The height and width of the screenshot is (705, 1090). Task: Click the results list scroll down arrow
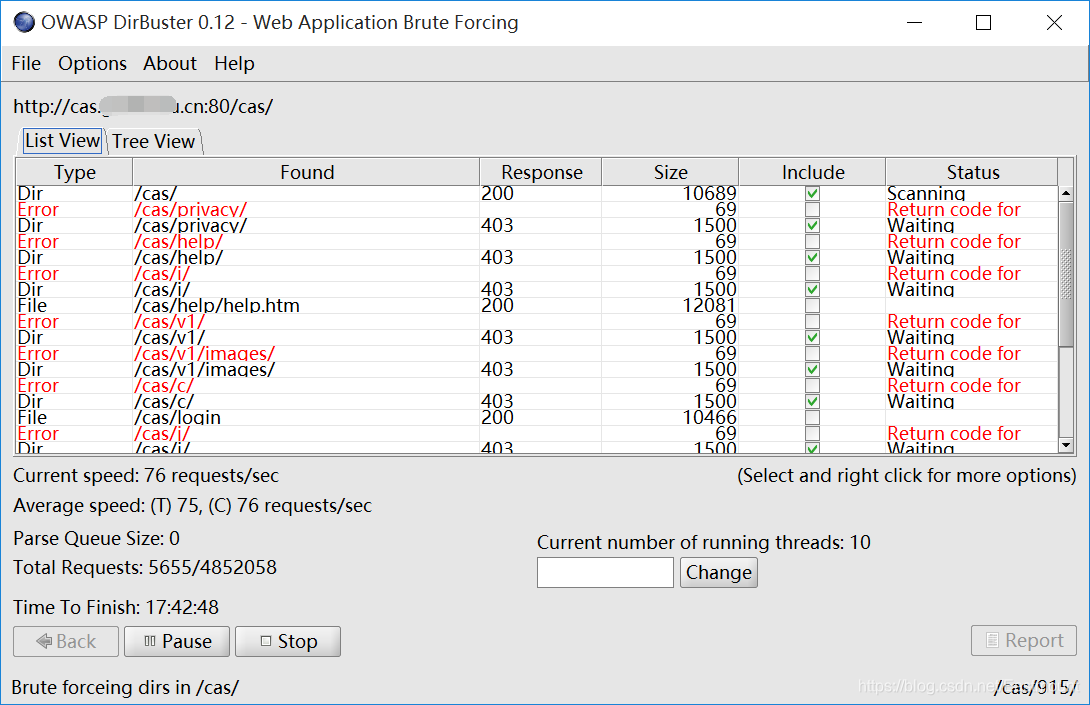(1066, 444)
